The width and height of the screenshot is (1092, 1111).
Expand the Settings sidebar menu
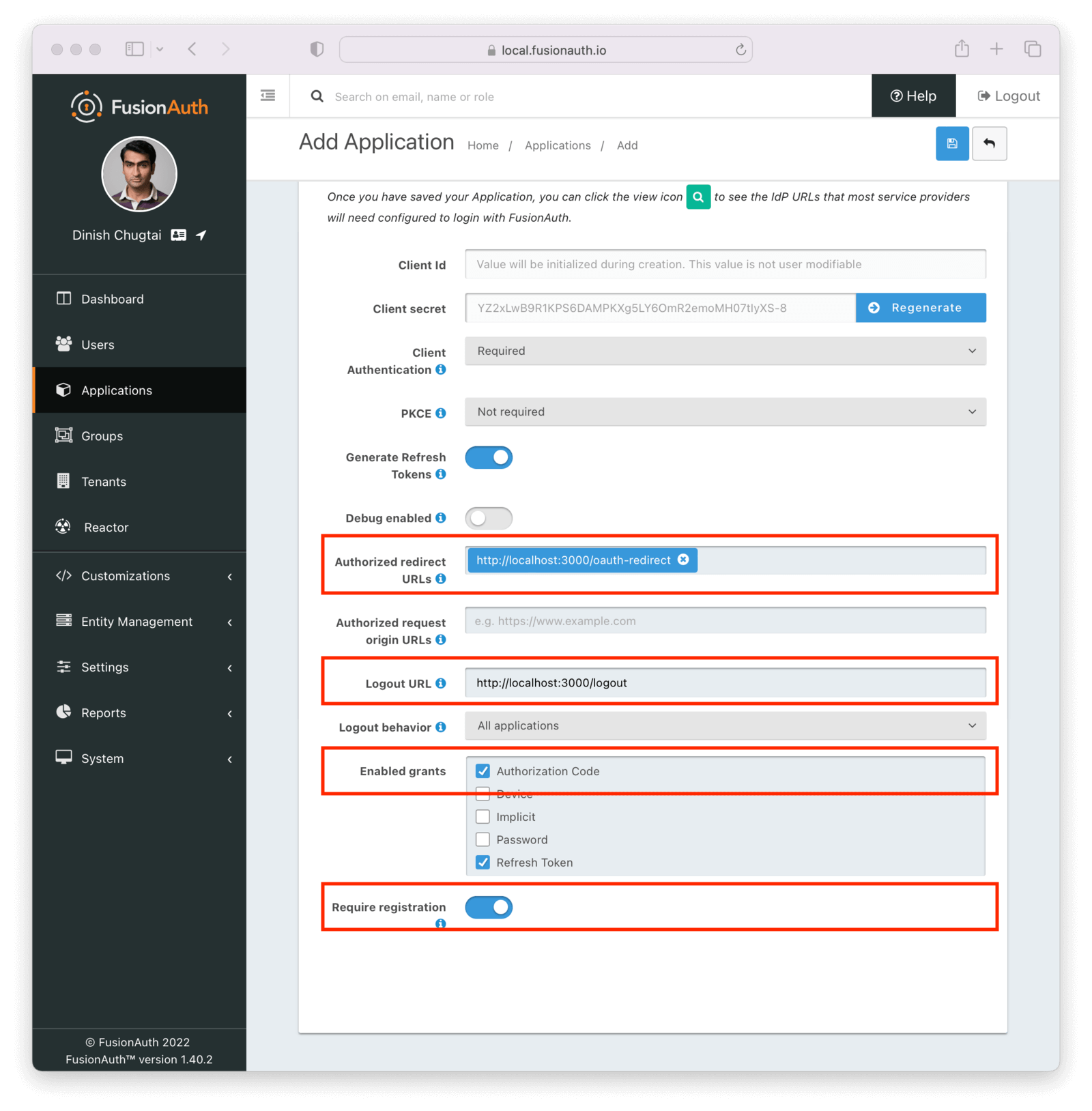(139, 667)
